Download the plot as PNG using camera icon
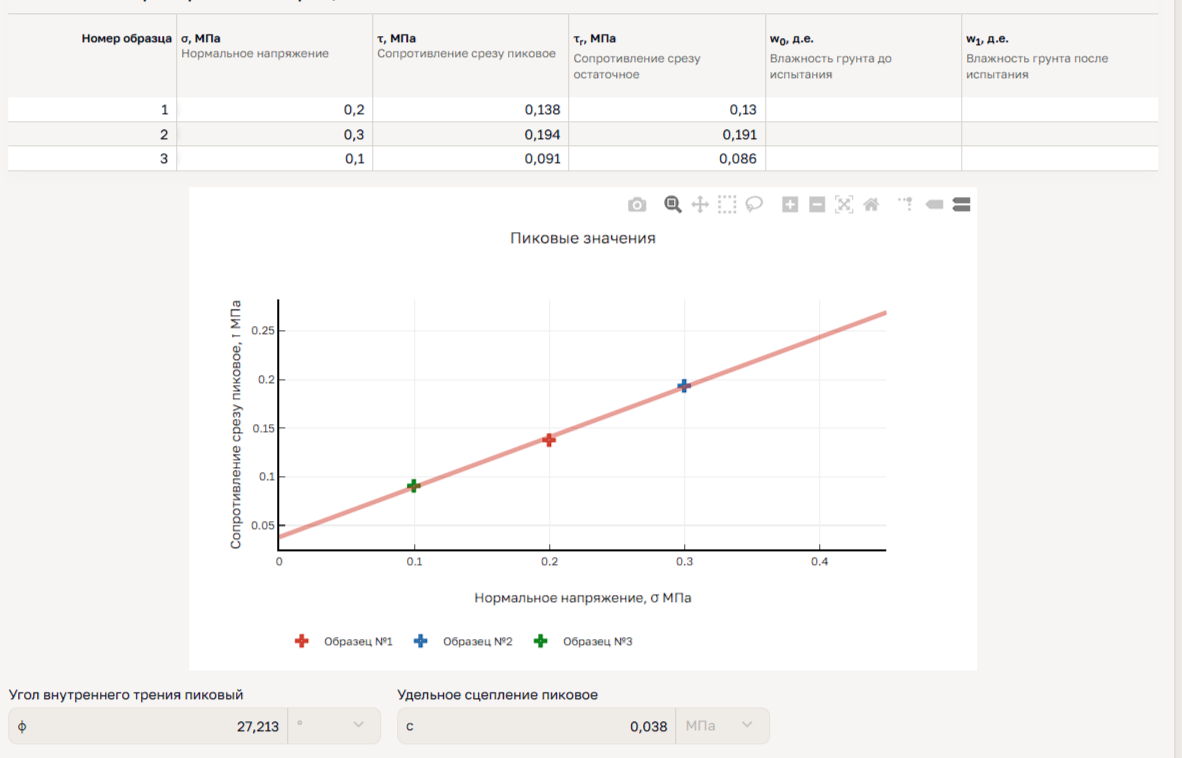The height and width of the screenshot is (758, 1182). [637, 205]
